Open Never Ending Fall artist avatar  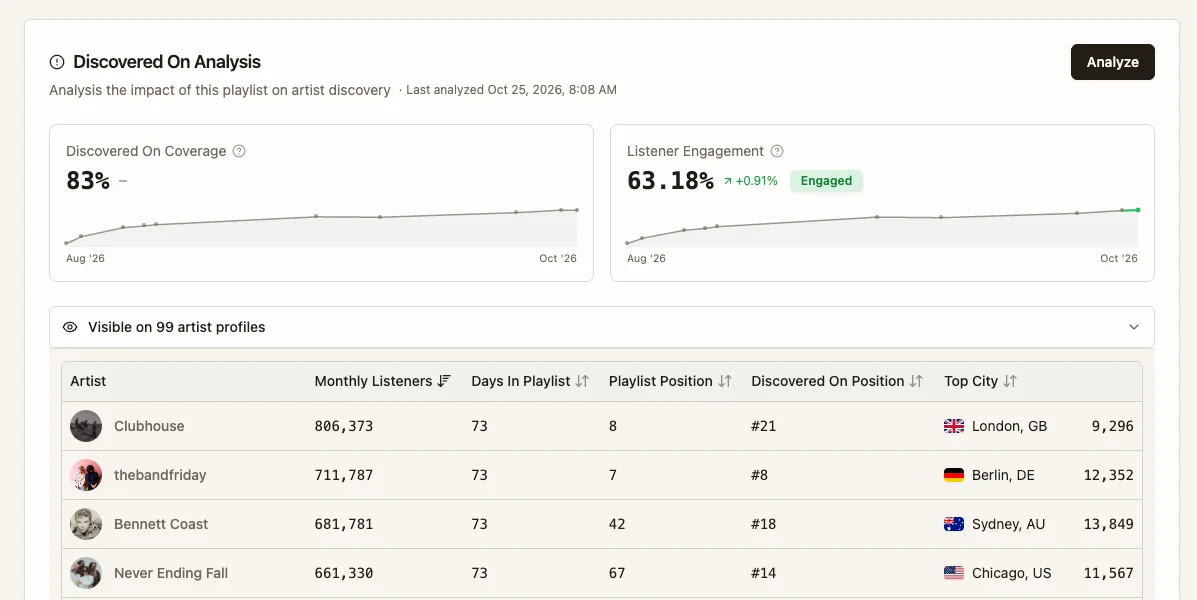point(86,573)
